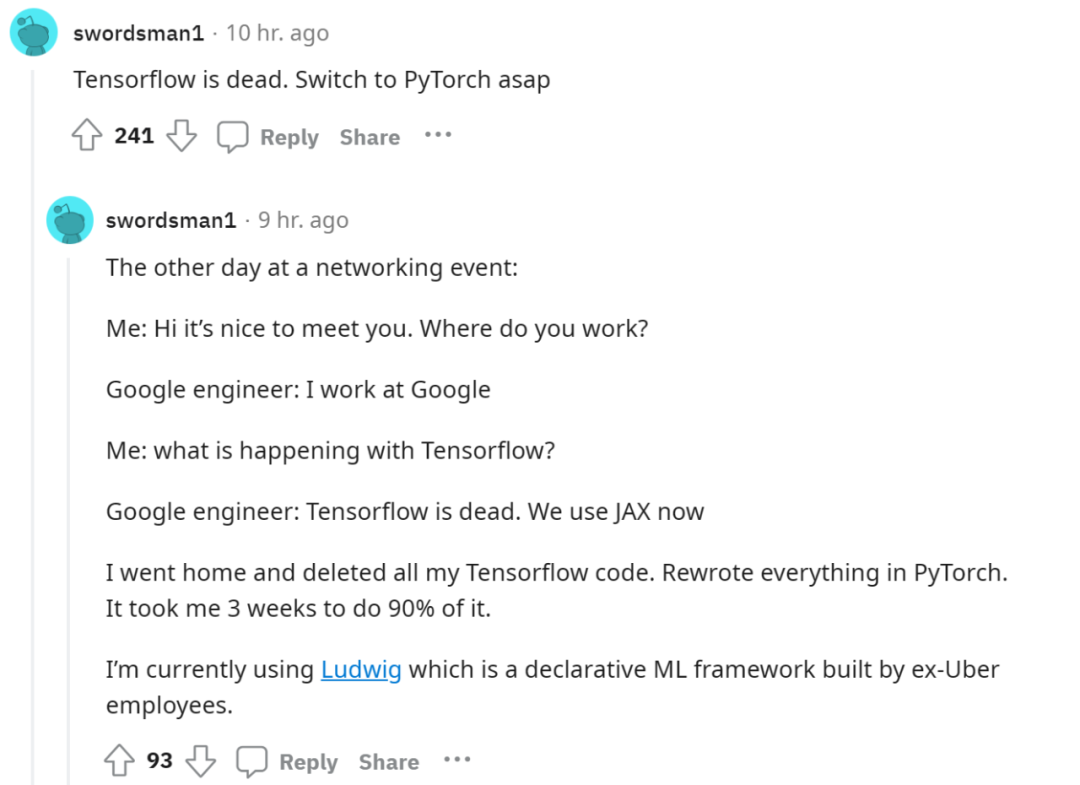
Task: Open swordsman1 username on the top comment
Action: tap(138, 33)
